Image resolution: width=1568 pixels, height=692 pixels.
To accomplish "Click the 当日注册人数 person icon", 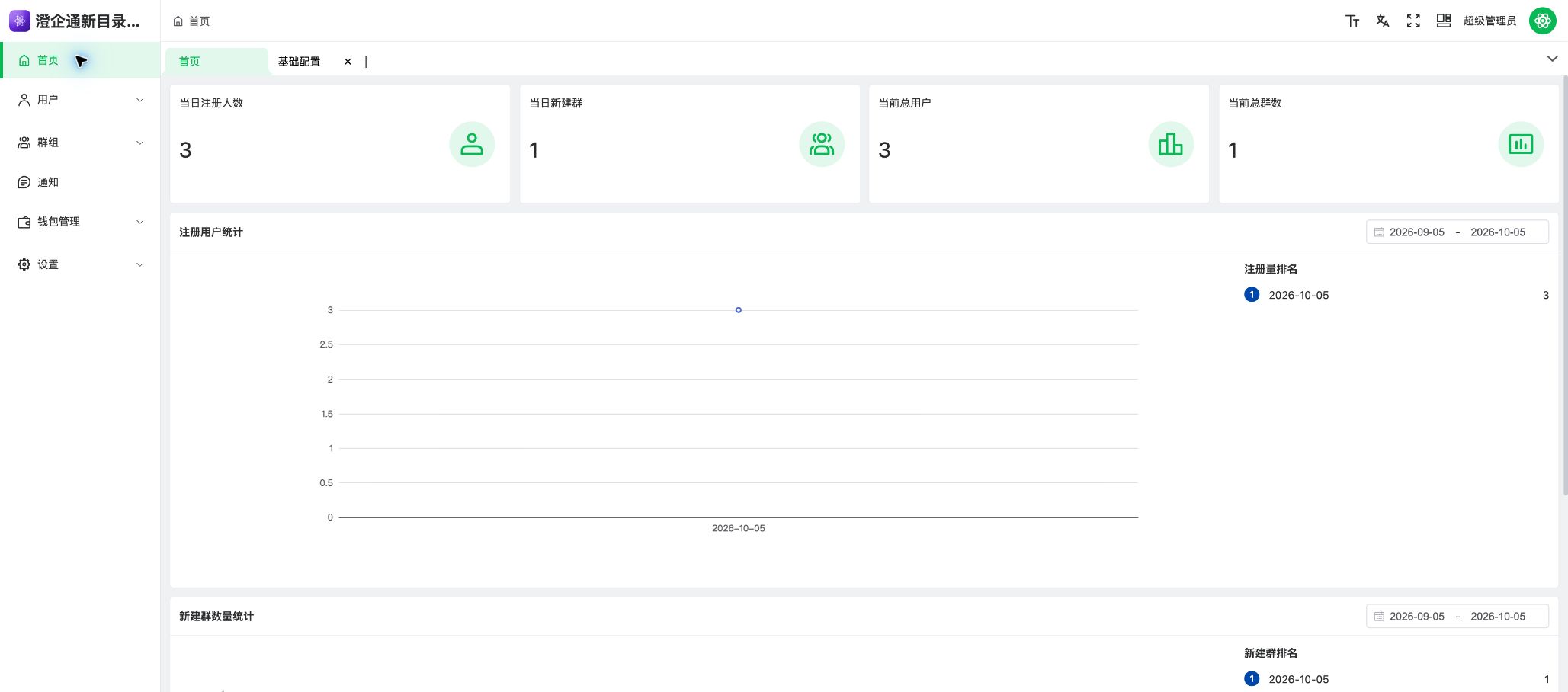I will 472,144.
